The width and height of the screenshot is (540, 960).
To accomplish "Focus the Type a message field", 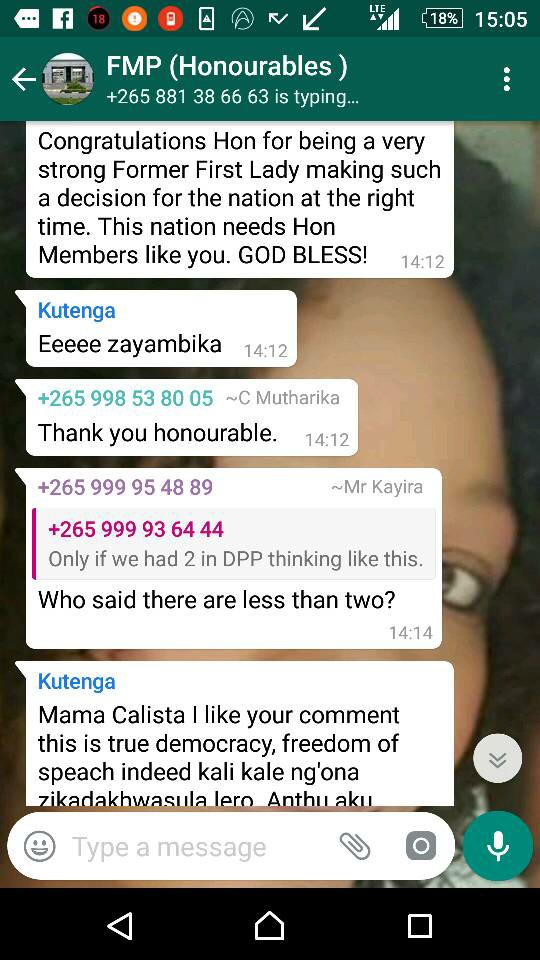I will (x=202, y=847).
